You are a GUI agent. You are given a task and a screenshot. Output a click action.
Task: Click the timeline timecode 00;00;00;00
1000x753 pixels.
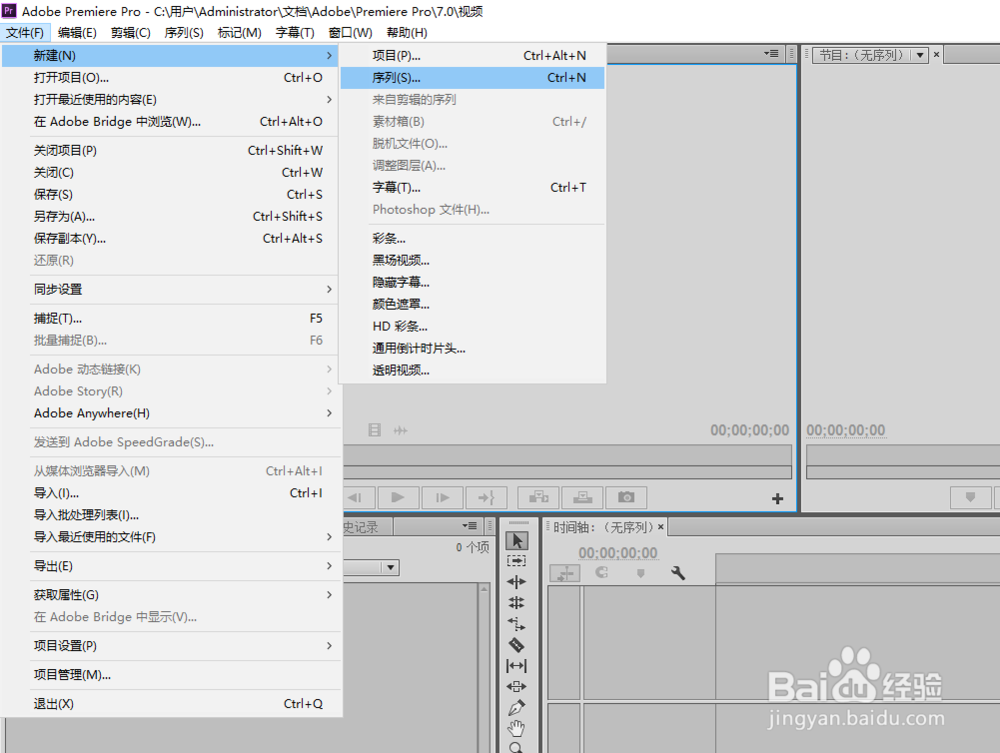coord(617,553)
